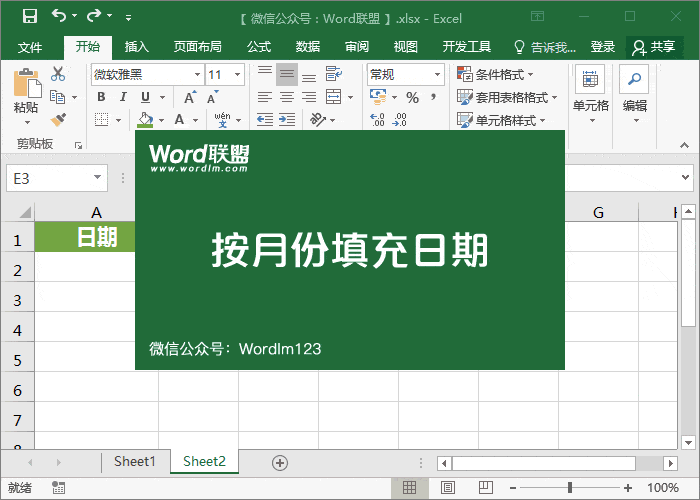
Task: Open the 插入 ribbon tab
Action: 136,47
